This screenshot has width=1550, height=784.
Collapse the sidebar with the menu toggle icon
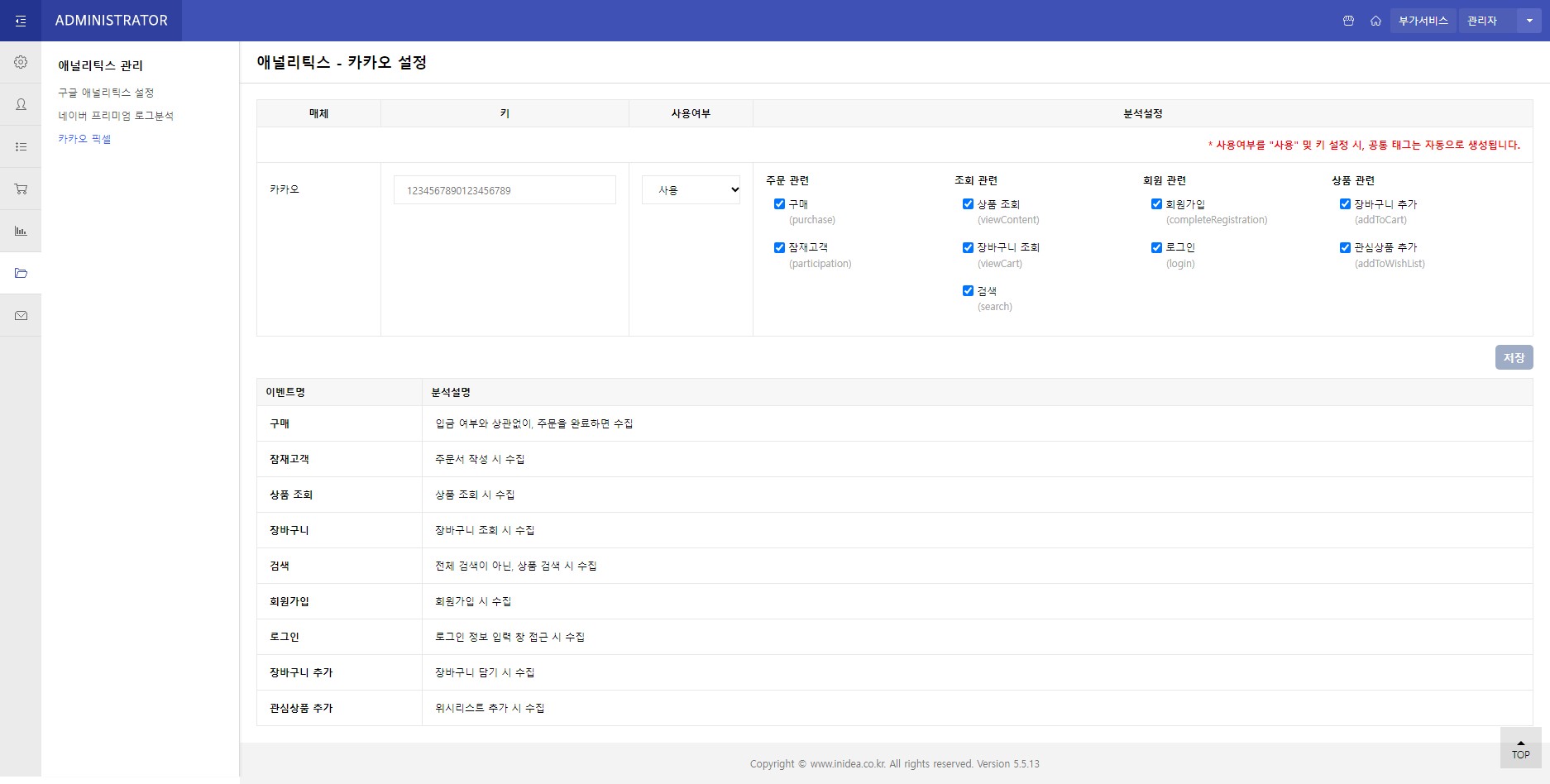[x=21, y=21]
